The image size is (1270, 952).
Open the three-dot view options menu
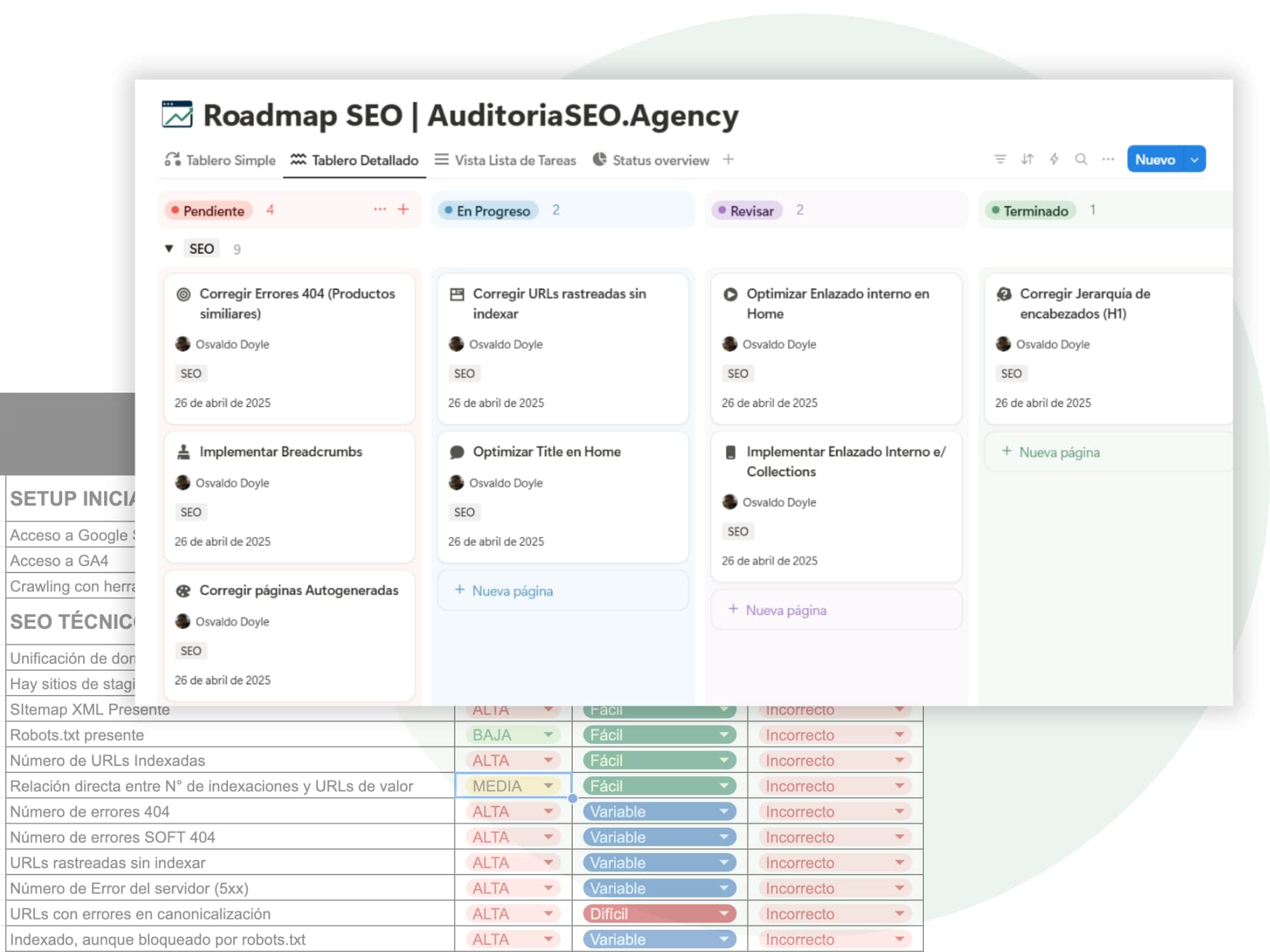tap(1108, 159)
